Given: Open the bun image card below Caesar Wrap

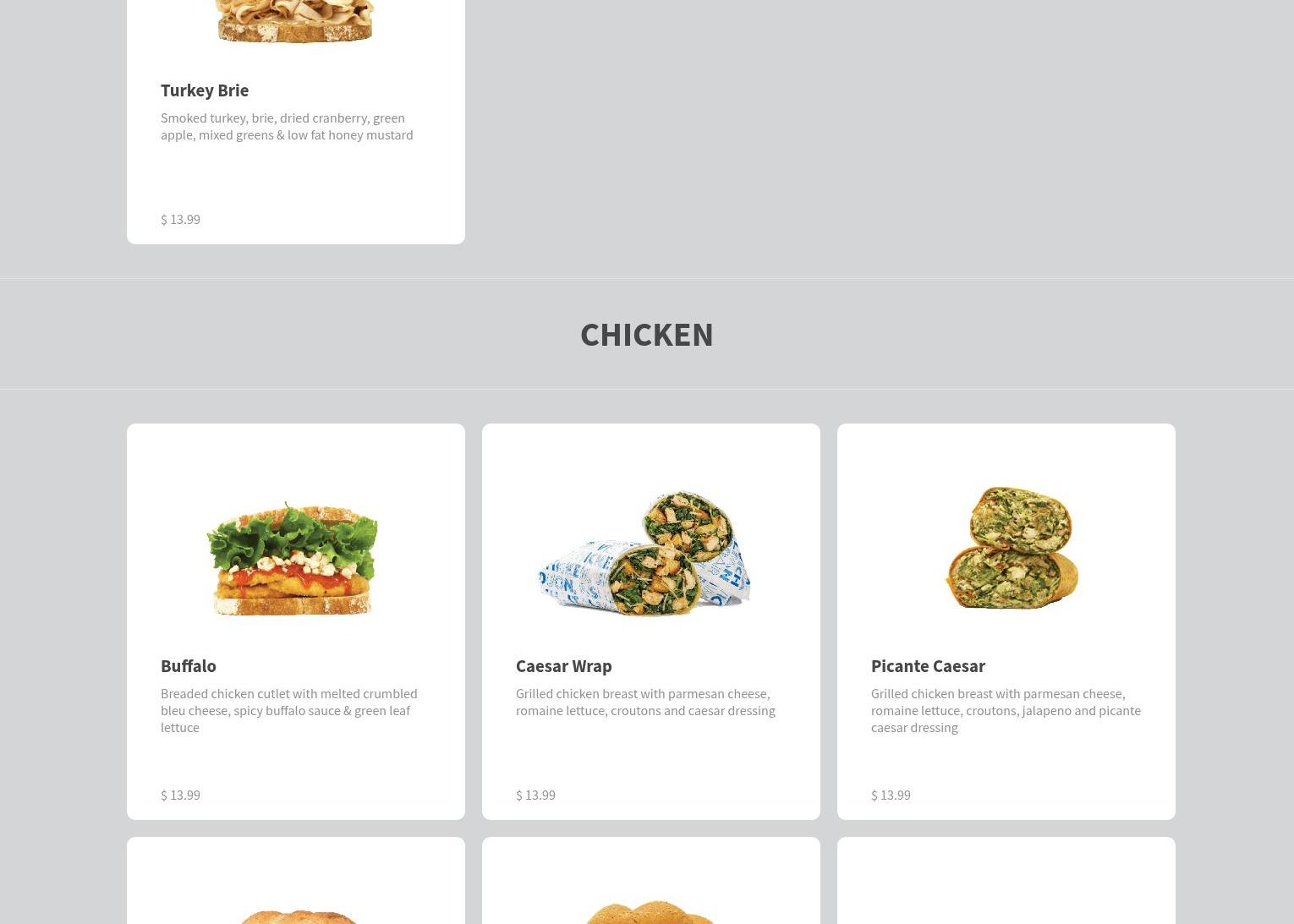Looking at the screenshot, I should pos(651,880).
